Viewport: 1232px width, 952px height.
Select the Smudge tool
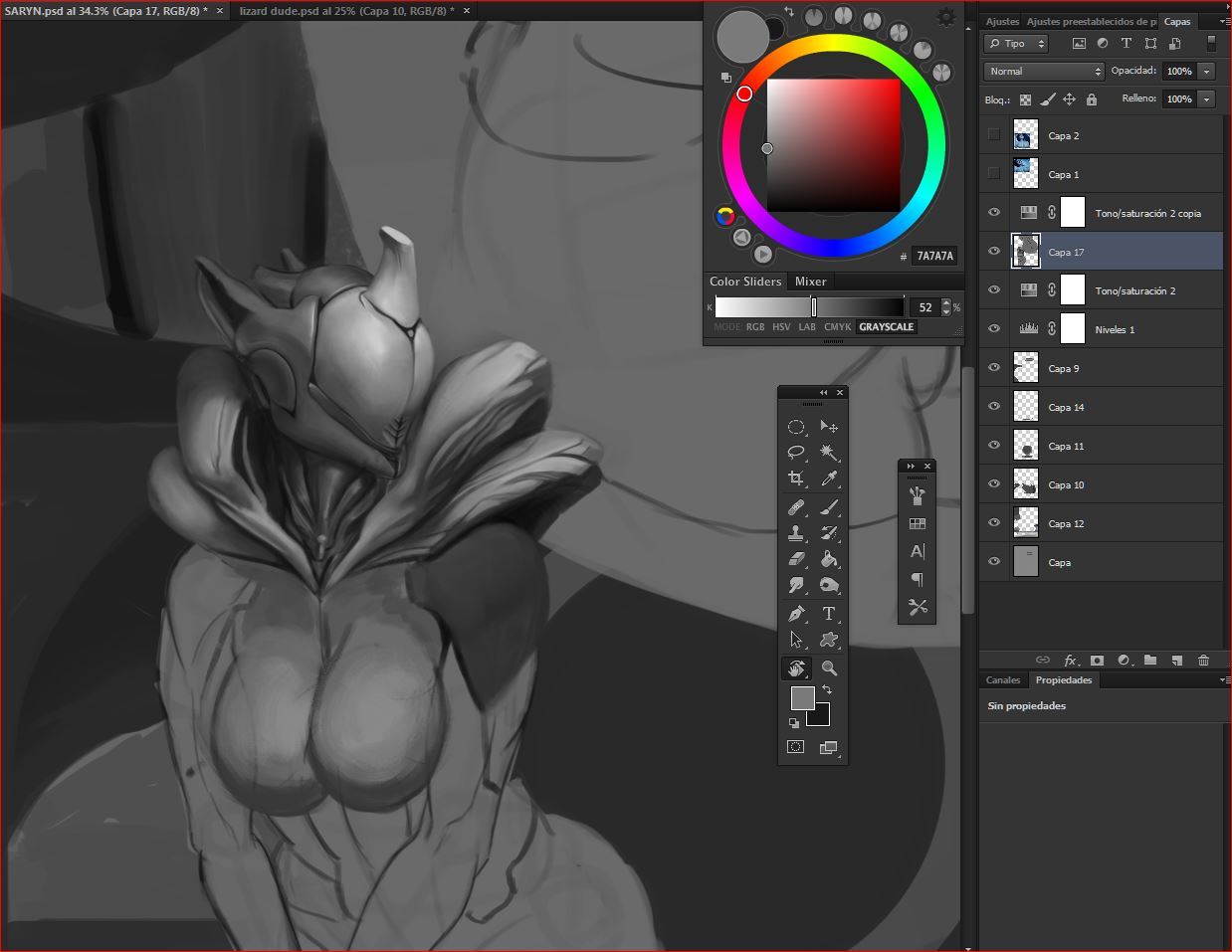[x=796, y=586]
